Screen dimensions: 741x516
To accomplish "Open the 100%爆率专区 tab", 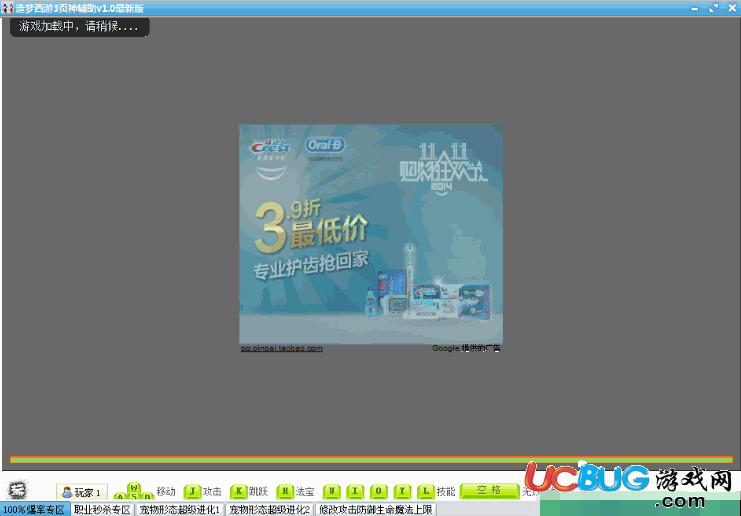I will click(x=35, y=509).
